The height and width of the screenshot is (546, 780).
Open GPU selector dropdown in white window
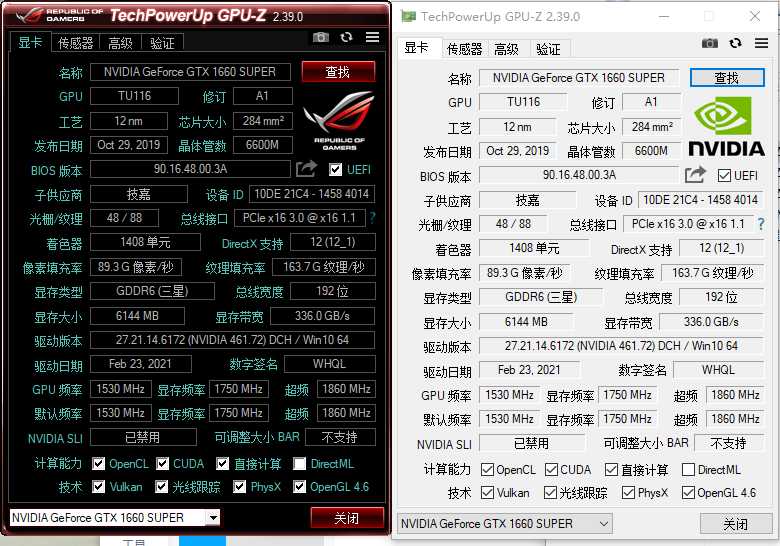(603, 524)
